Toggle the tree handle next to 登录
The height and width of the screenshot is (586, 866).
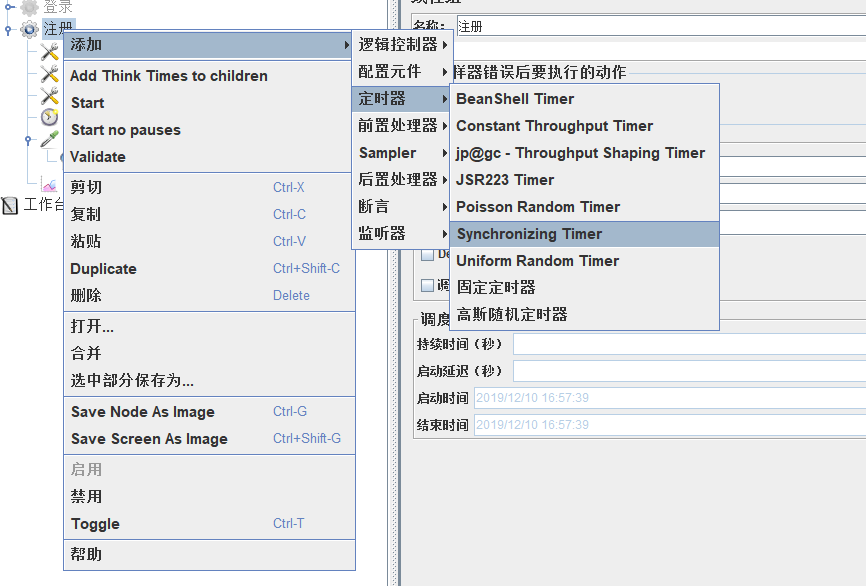pos(8,7)
